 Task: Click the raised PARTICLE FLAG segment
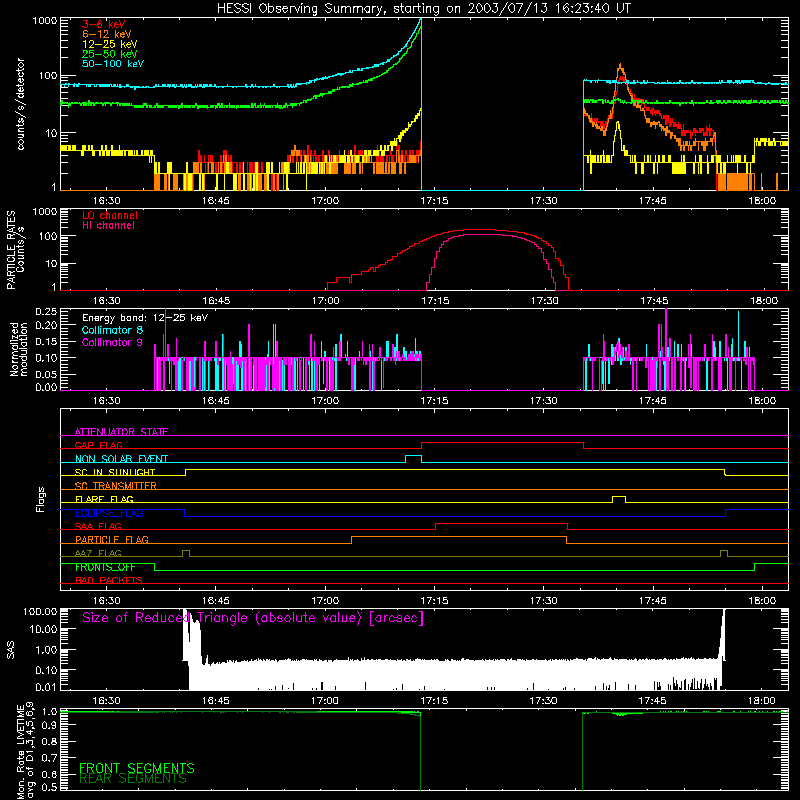pyautogui.click(x=459, y=537)
